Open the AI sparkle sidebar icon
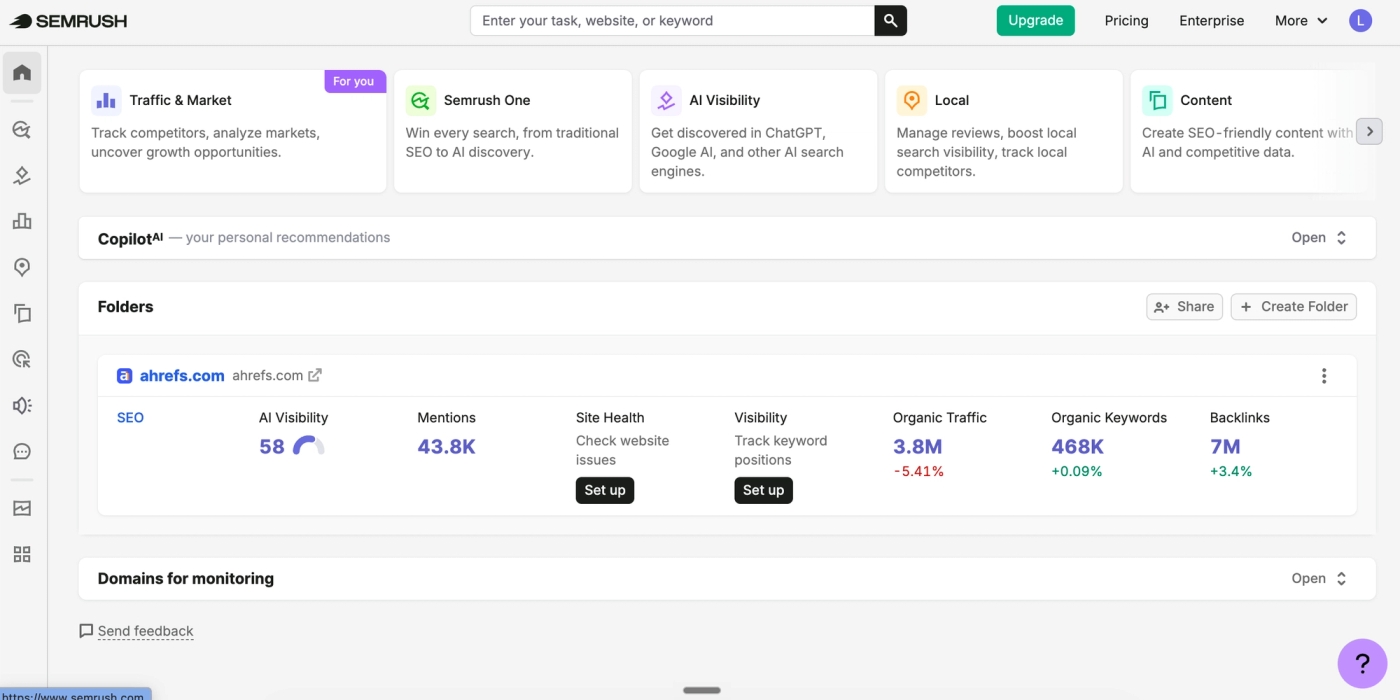Viewport: 1400px width, 700px height. click(22, 176)
